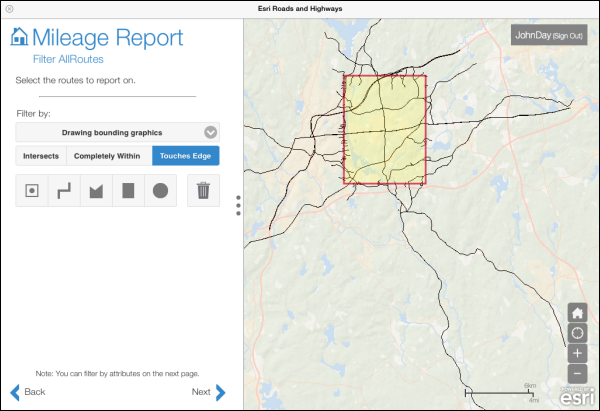The height and width of the screenshot is (411, 600).
Task: Delete drawn graphics with trash icon
Action: (x=203, y=190)
